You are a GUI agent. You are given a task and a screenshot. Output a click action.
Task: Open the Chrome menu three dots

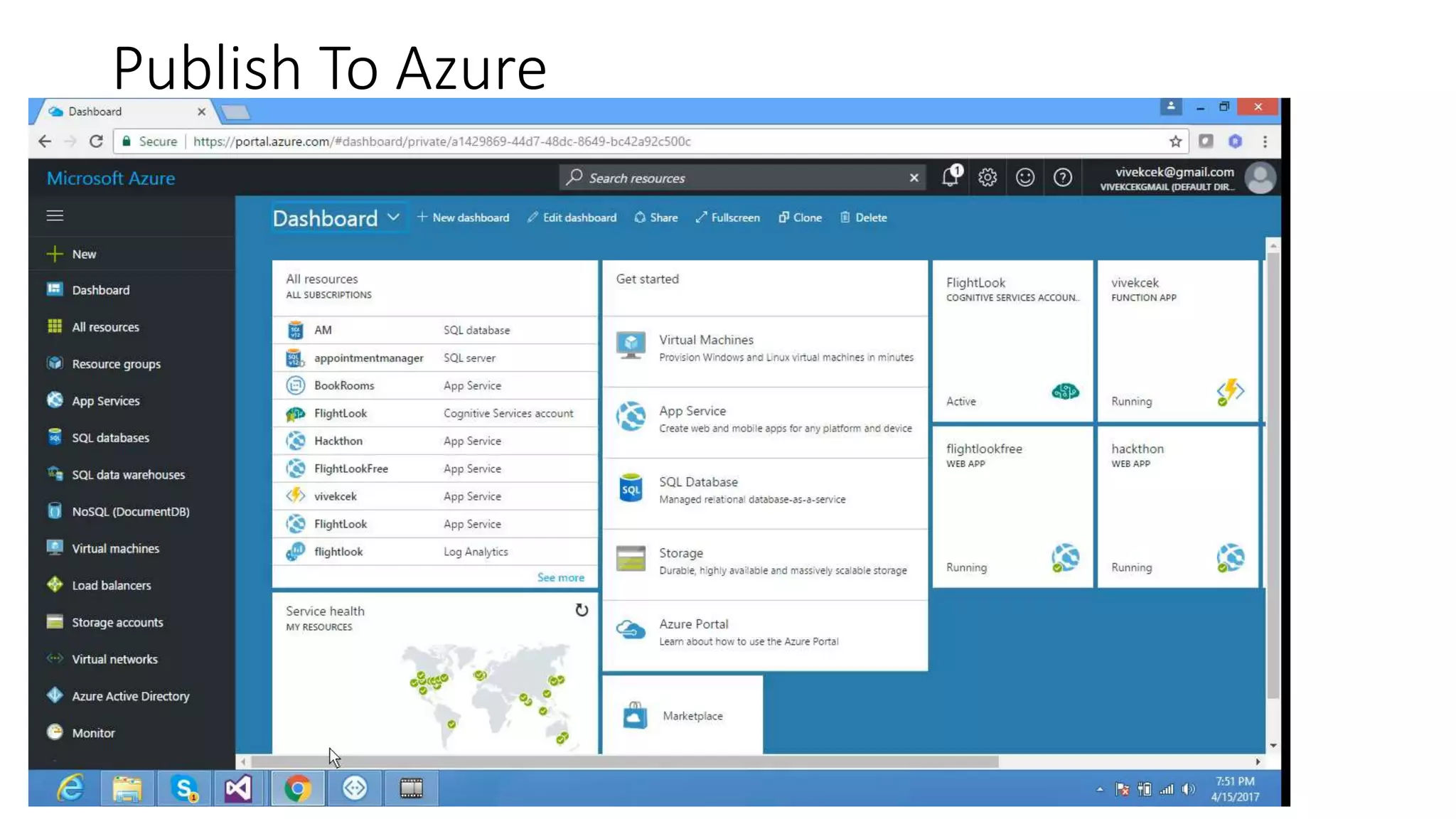[x=1265, y=141]
